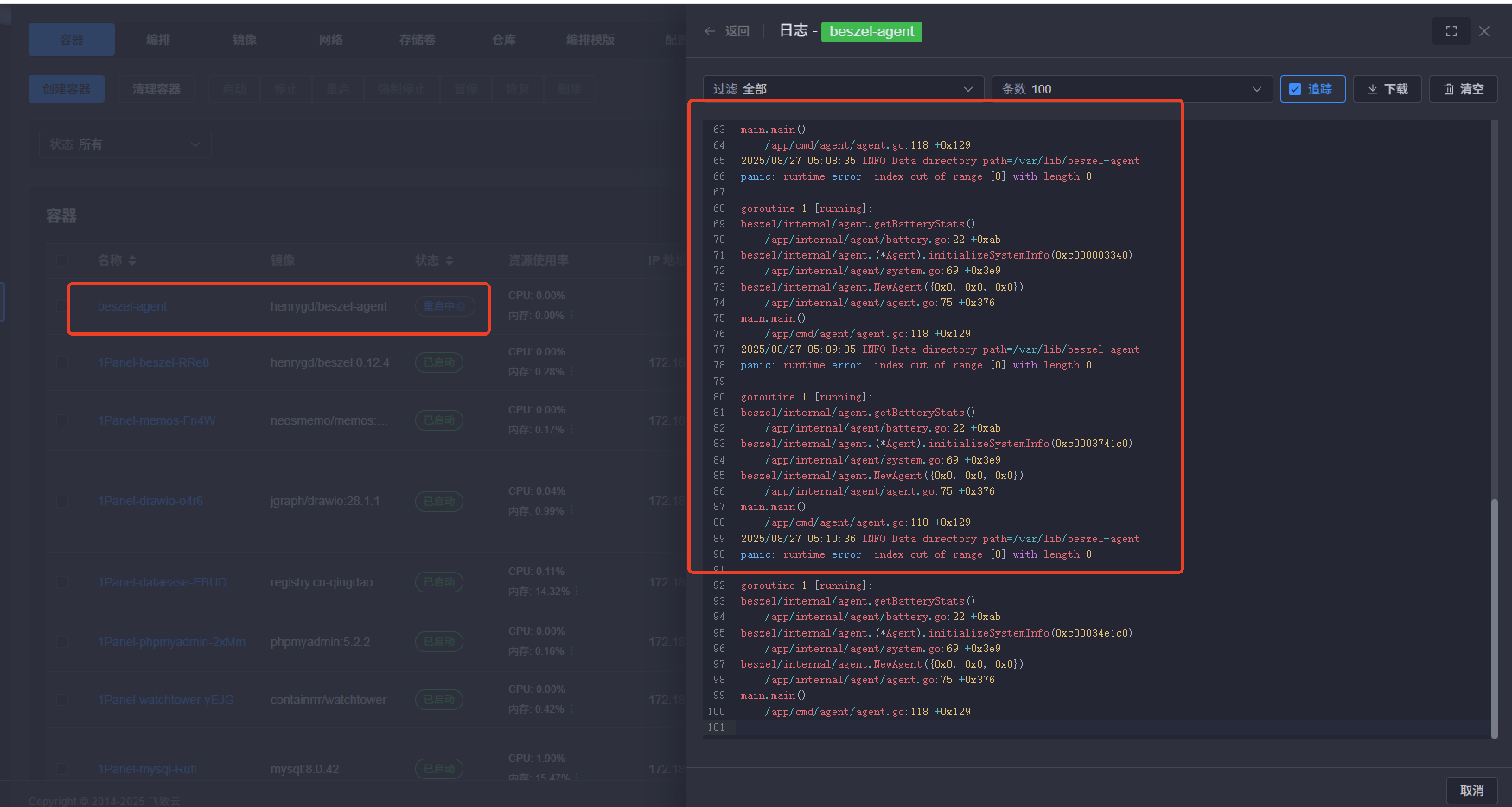Open the 1Panel-drawio-o4r6 container link
The width and height of the screenshot is (1512, 807).
click(150, 502)
